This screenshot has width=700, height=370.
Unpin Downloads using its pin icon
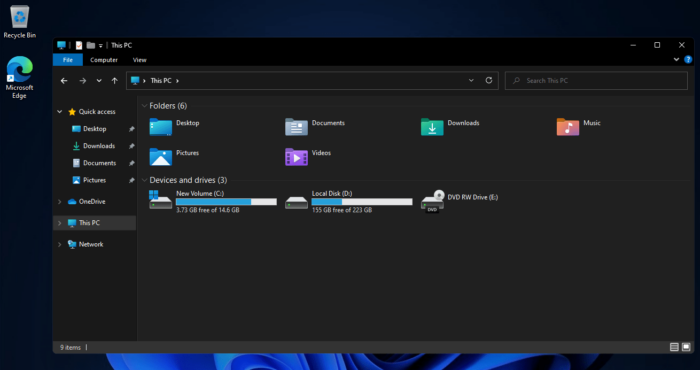(x=131, y=146)
